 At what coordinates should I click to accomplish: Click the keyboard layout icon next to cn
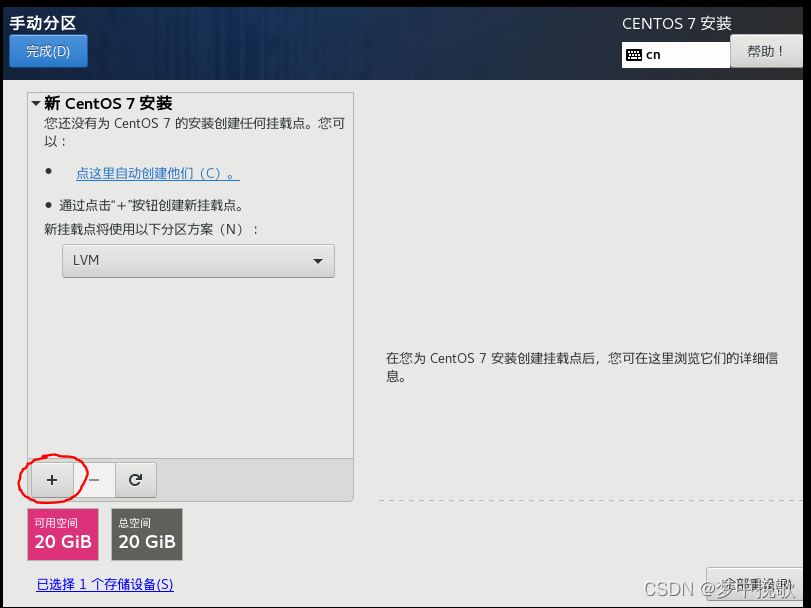(x=634, y=55)
